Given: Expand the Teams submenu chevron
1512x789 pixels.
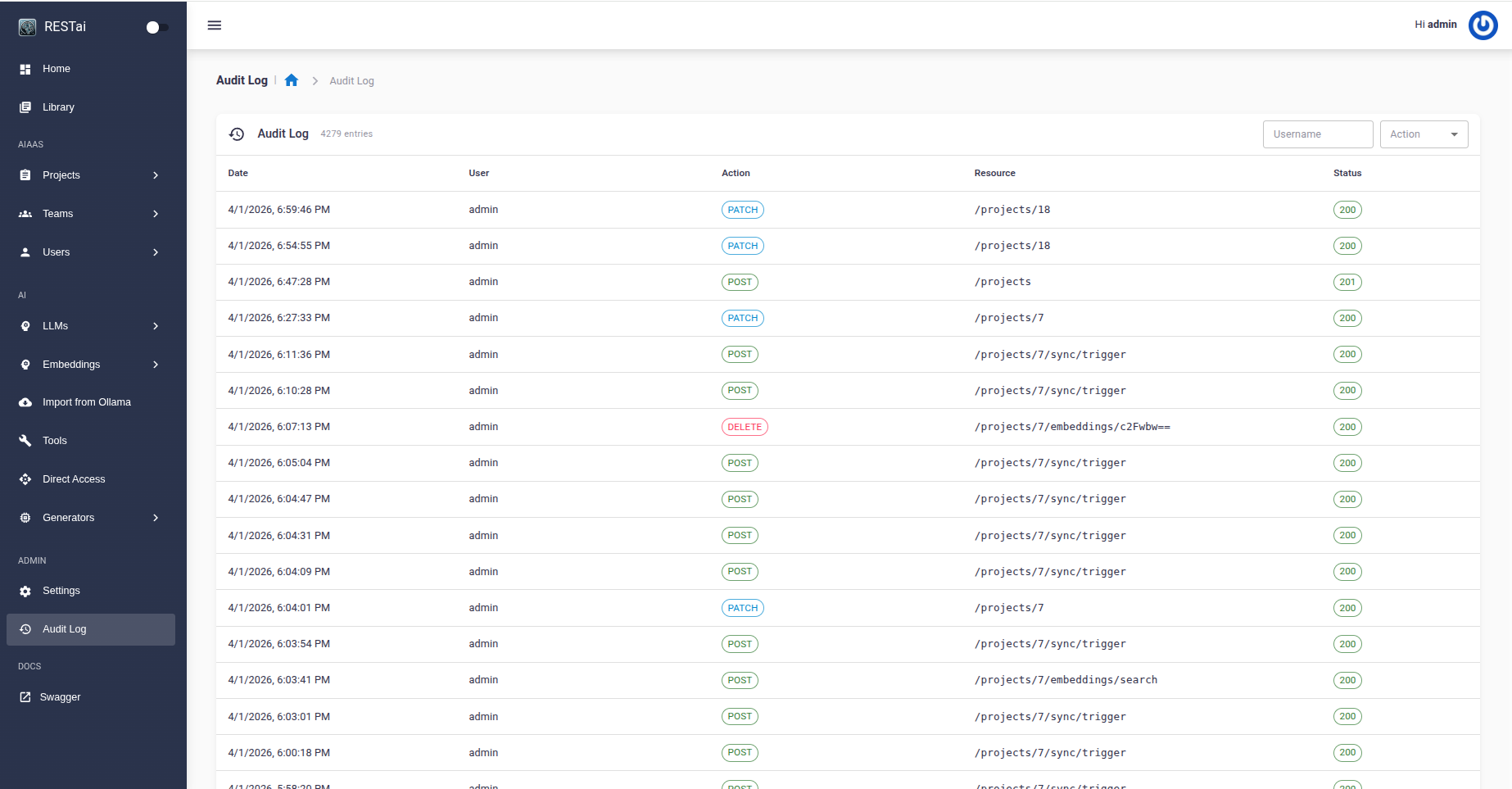Looking at the screenshot, I should pos(156,214).
